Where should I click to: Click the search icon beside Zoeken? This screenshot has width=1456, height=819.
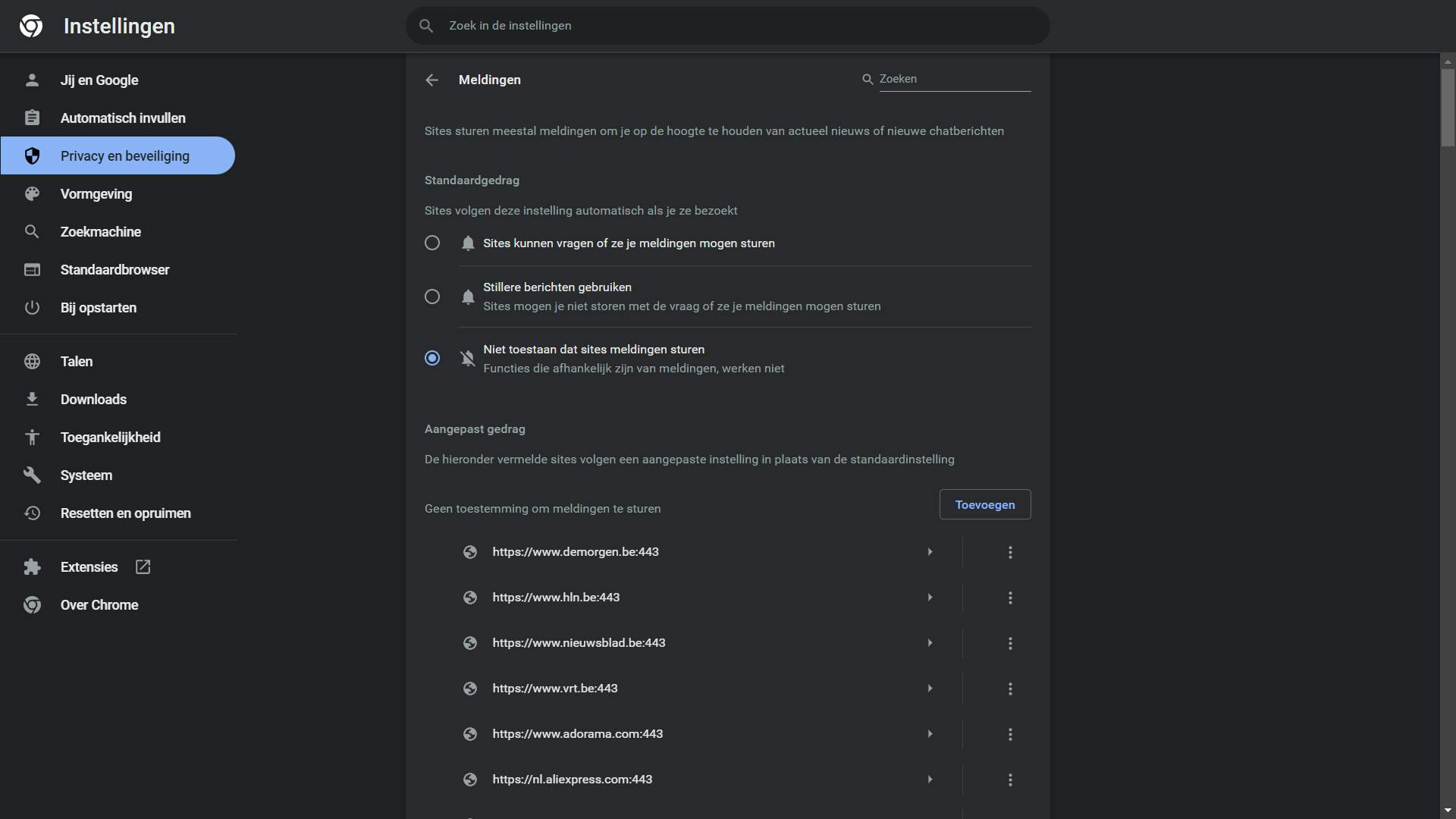(868, 80)
